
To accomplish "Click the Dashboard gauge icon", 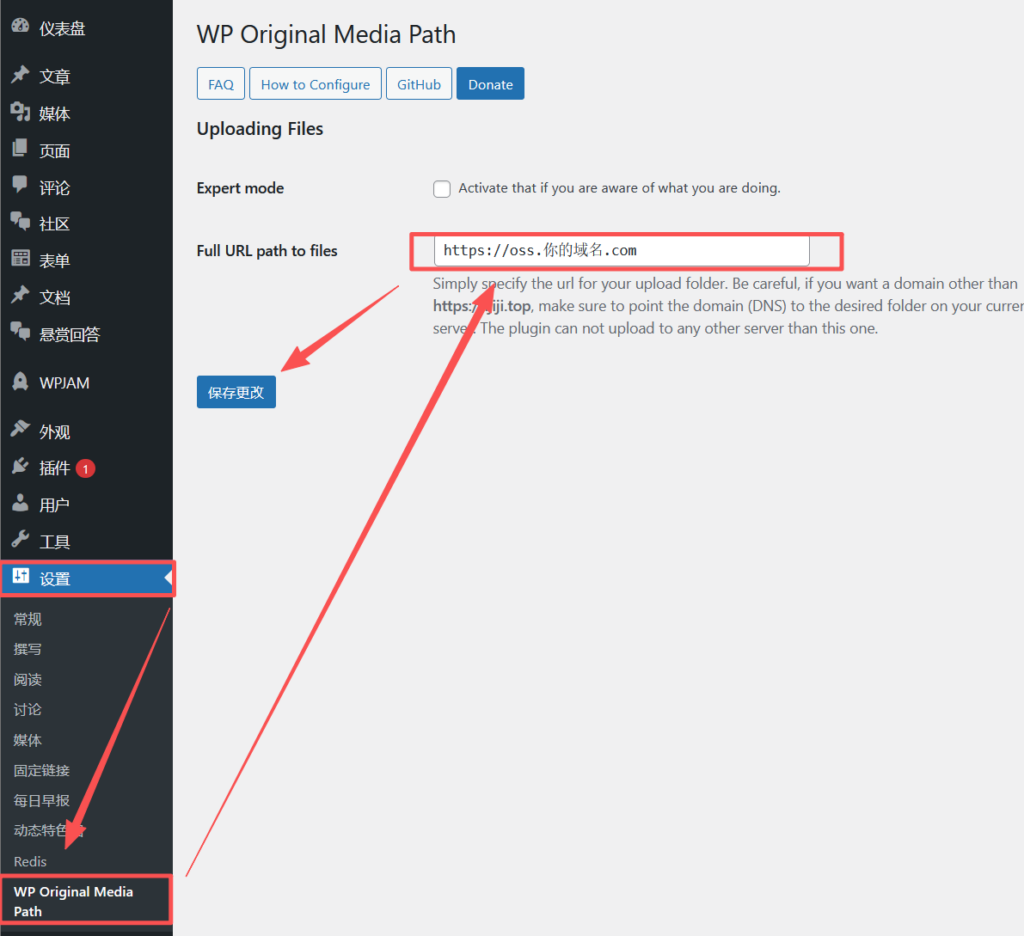I will [20, 28].
